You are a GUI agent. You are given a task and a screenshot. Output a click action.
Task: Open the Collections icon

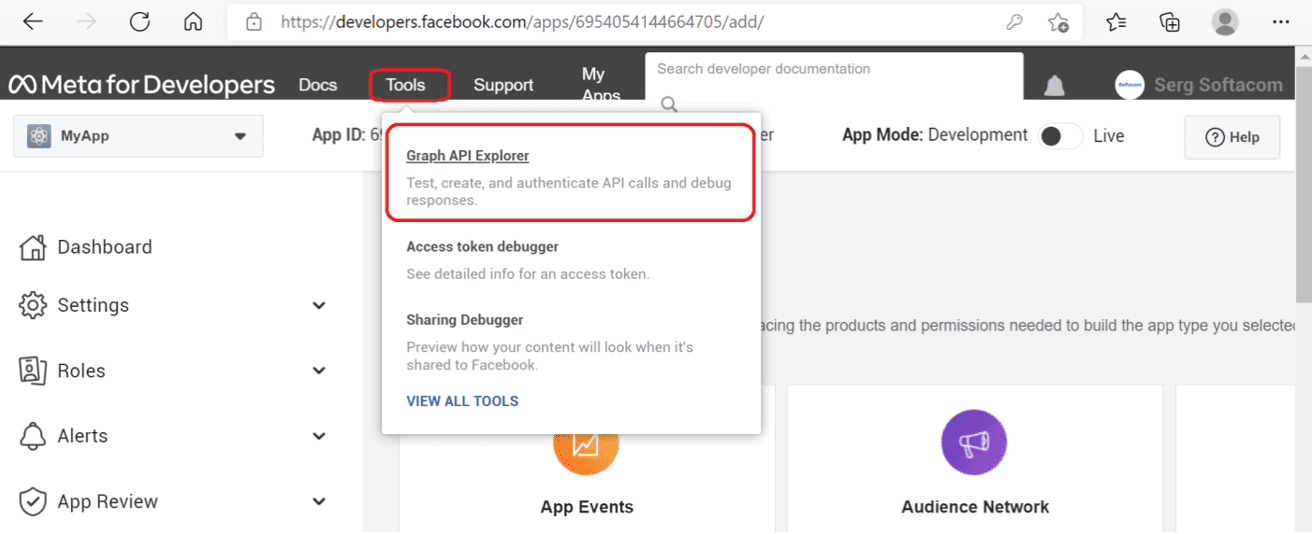[1170, 22]
